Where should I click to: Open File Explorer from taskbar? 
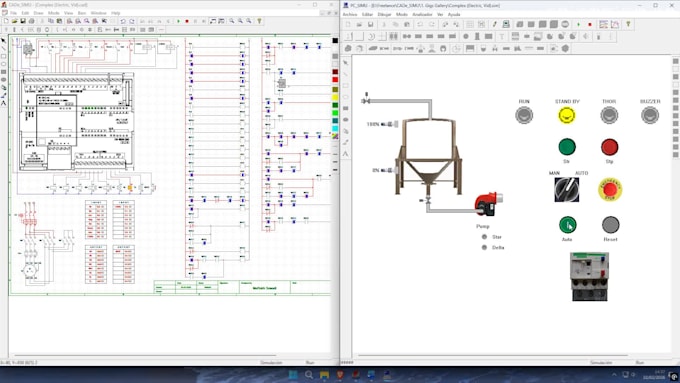[x=324, y=374]
